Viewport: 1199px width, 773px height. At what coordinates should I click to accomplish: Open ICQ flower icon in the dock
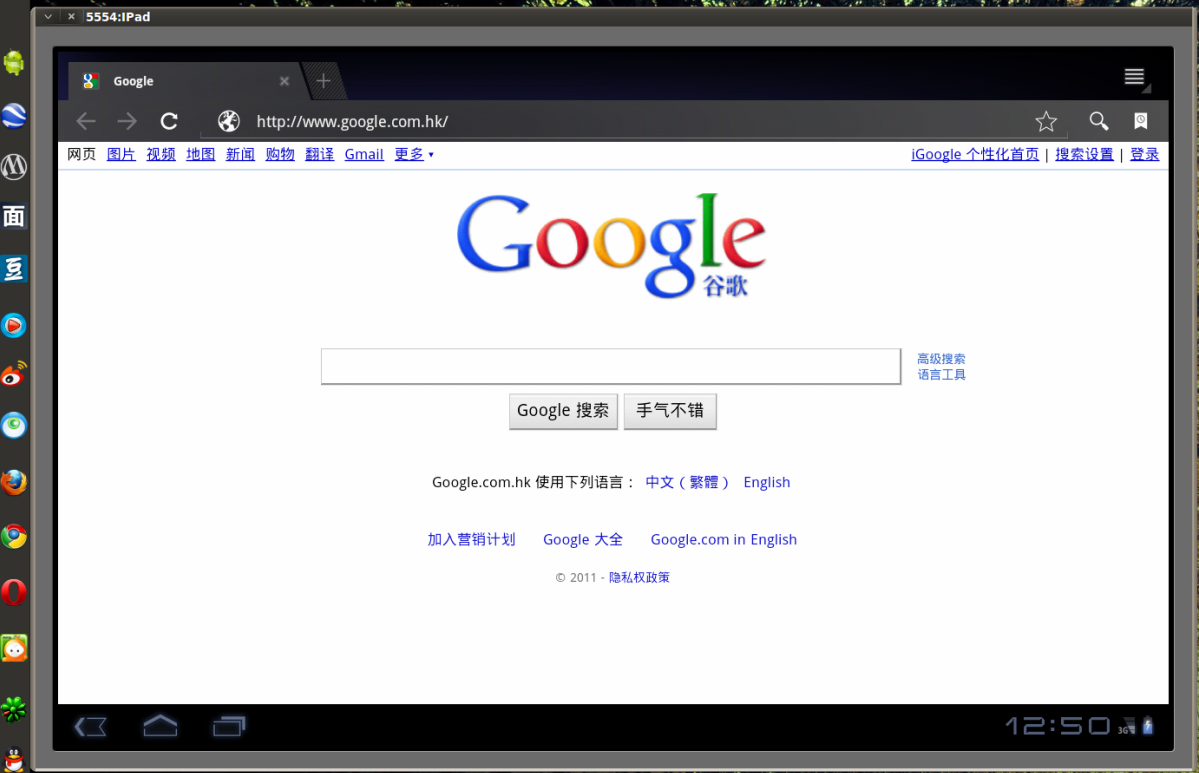pos(14,710)
